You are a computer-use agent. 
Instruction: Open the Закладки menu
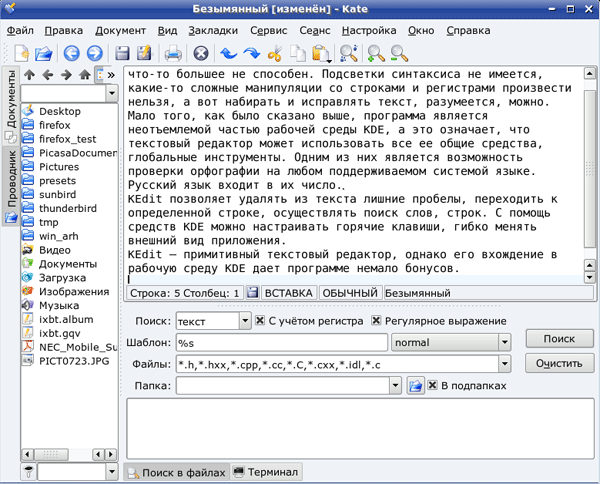(213, 31)
